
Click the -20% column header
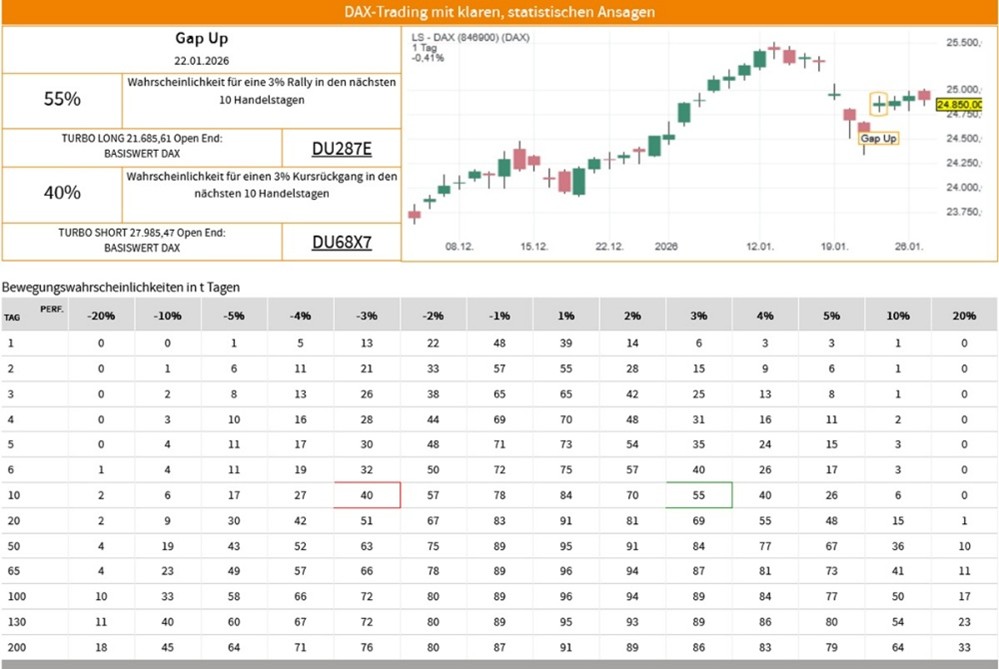(x=101, y=315)
